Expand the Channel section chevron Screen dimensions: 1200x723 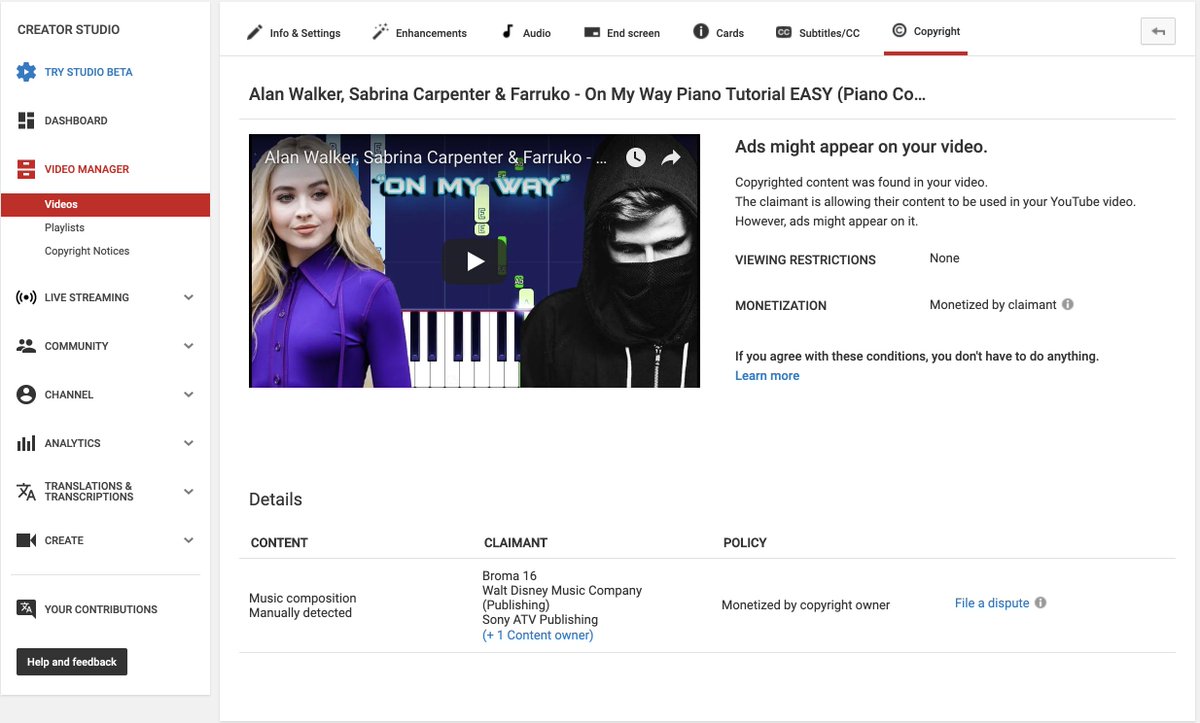(189, 395)
